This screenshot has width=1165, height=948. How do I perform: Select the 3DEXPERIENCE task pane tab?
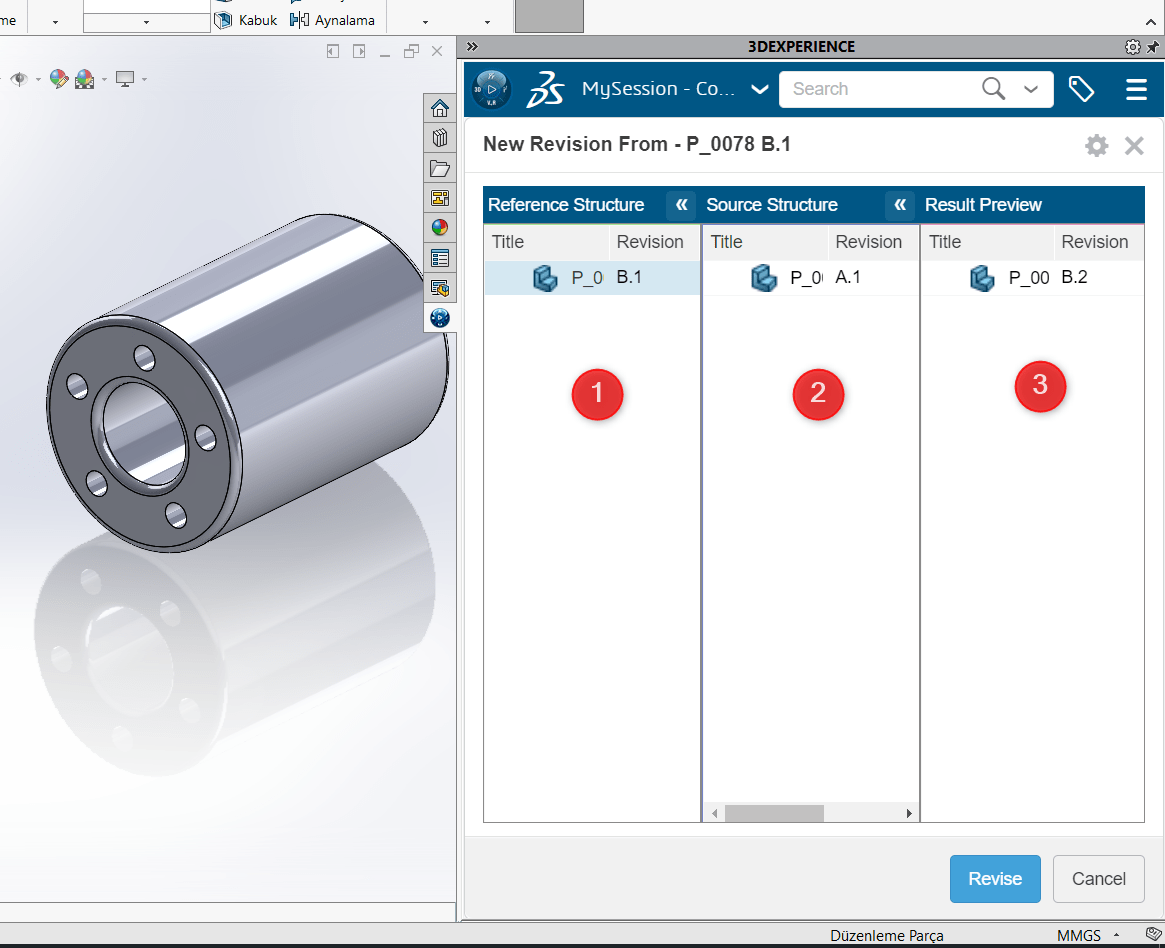[440, 318]
